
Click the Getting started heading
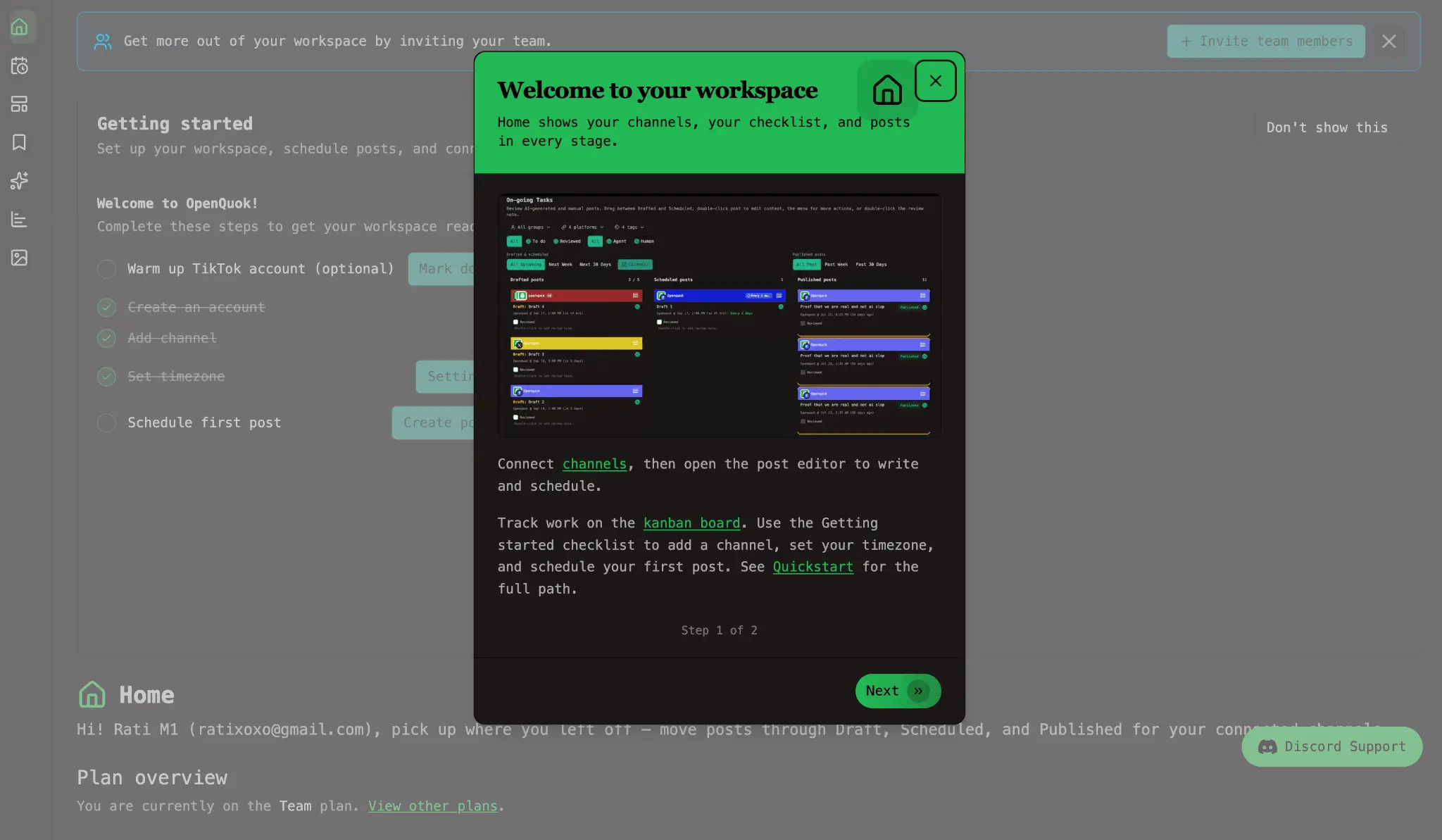coord(175,124)
